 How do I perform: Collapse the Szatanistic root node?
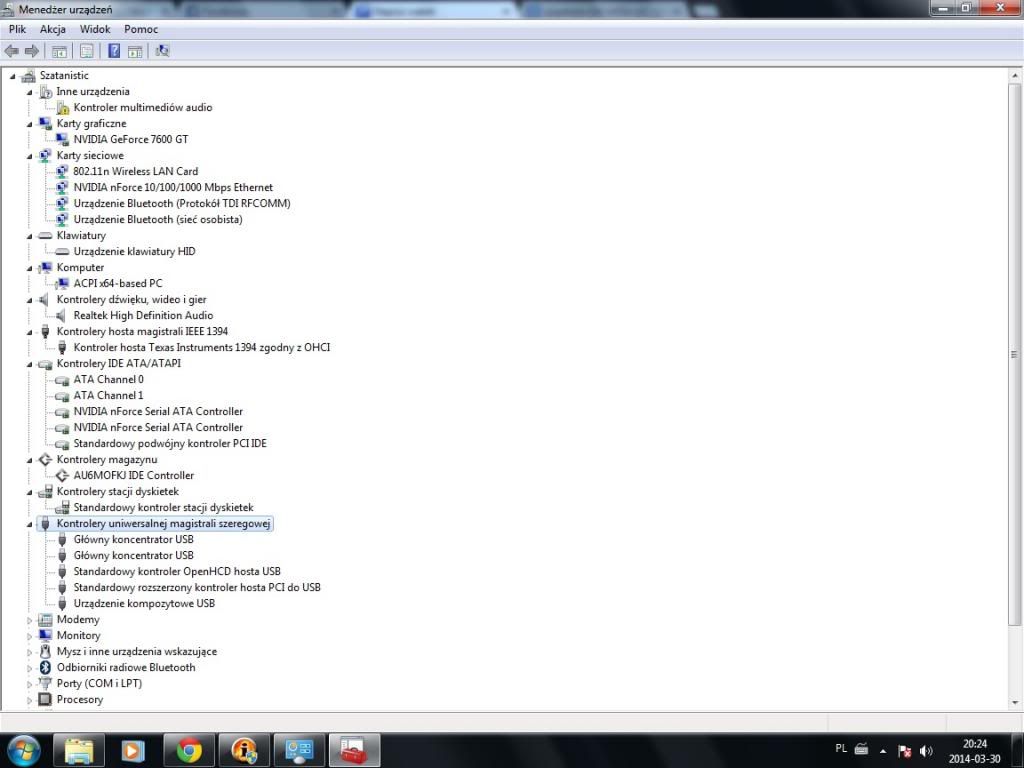[12, 76]
